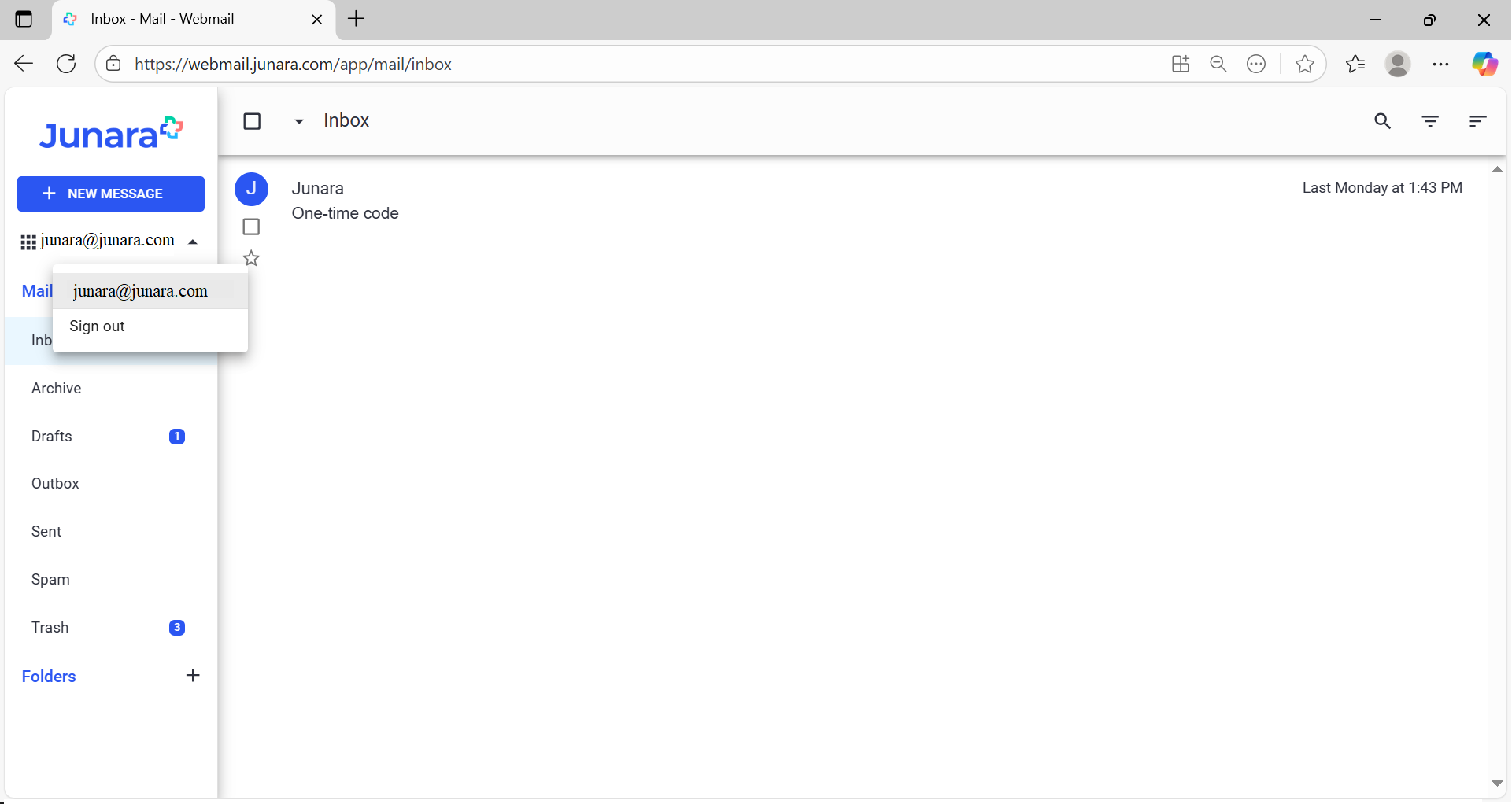The width and height of the screenshot is (1512, 804).
Task: Click the Junara logo
Action: click(x=111, y=134)
